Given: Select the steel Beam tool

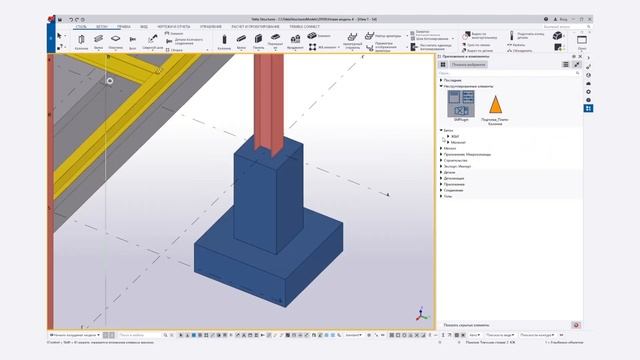Looking at the screenshot, I should tap(98, 41).
